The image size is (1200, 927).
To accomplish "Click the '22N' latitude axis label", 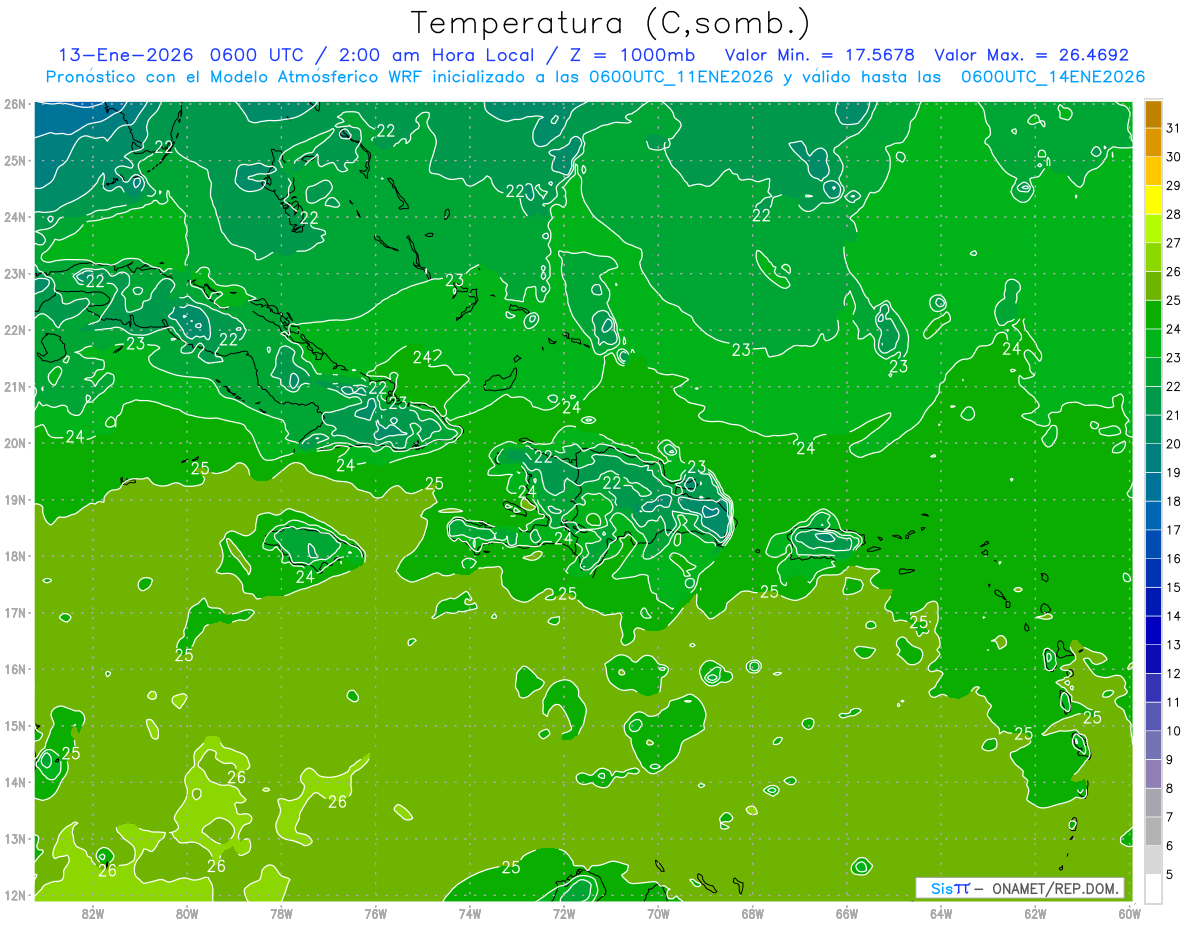I will pos(15,330).
